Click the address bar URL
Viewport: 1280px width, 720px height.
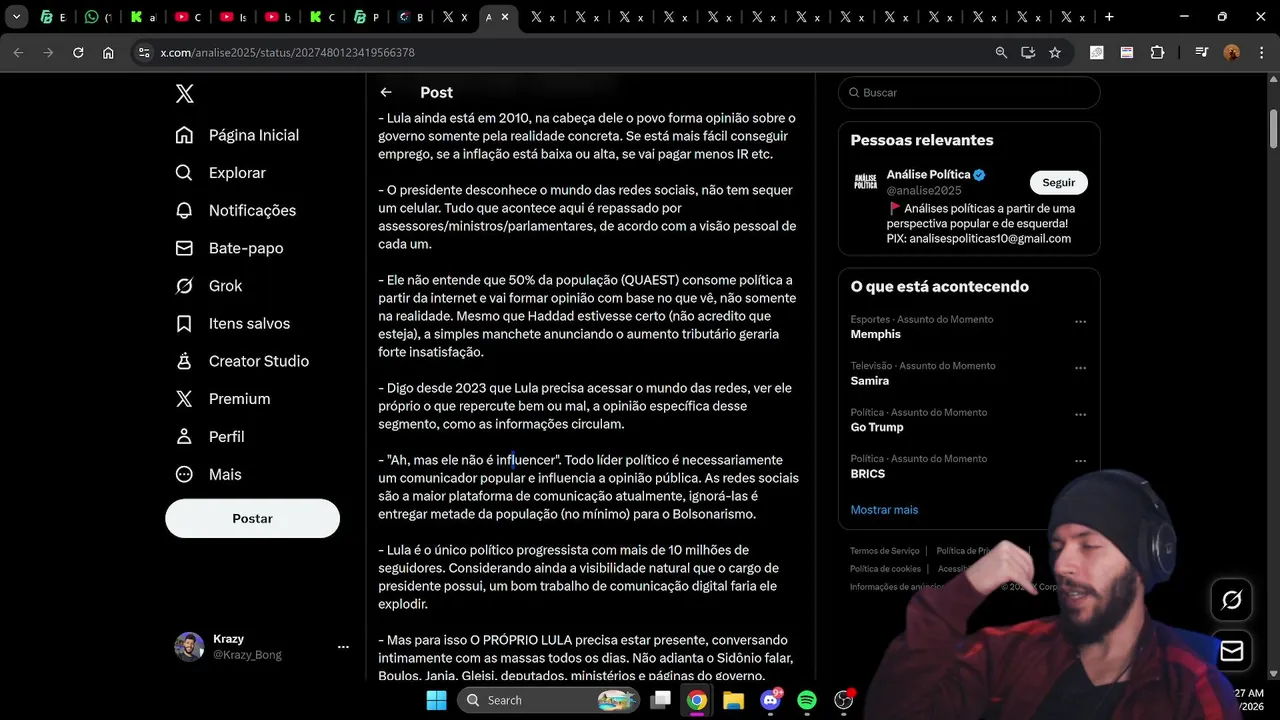pyautogui.click(x=287, y=52)
